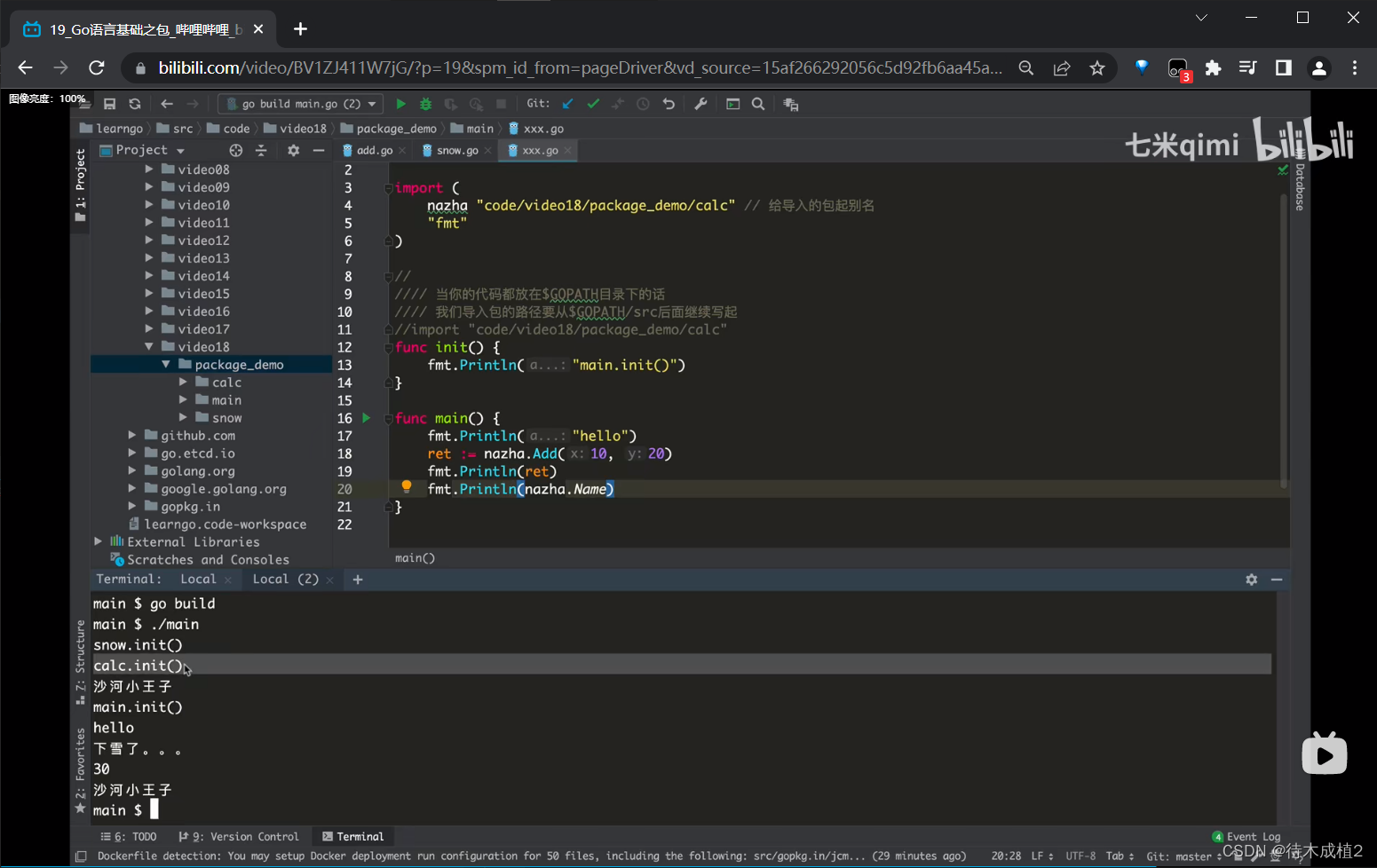Open the Project view dropdown
1377x868 pixels.
[x=142, y=150]
